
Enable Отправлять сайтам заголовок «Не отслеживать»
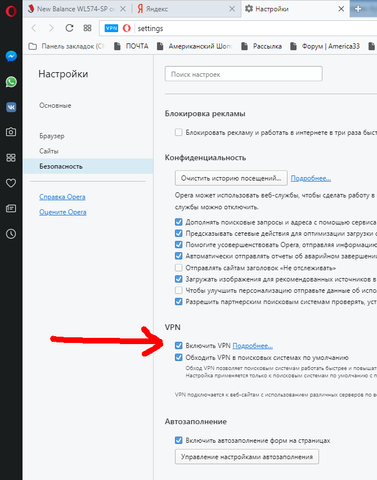pyautogui.click(x=179, y=268)
